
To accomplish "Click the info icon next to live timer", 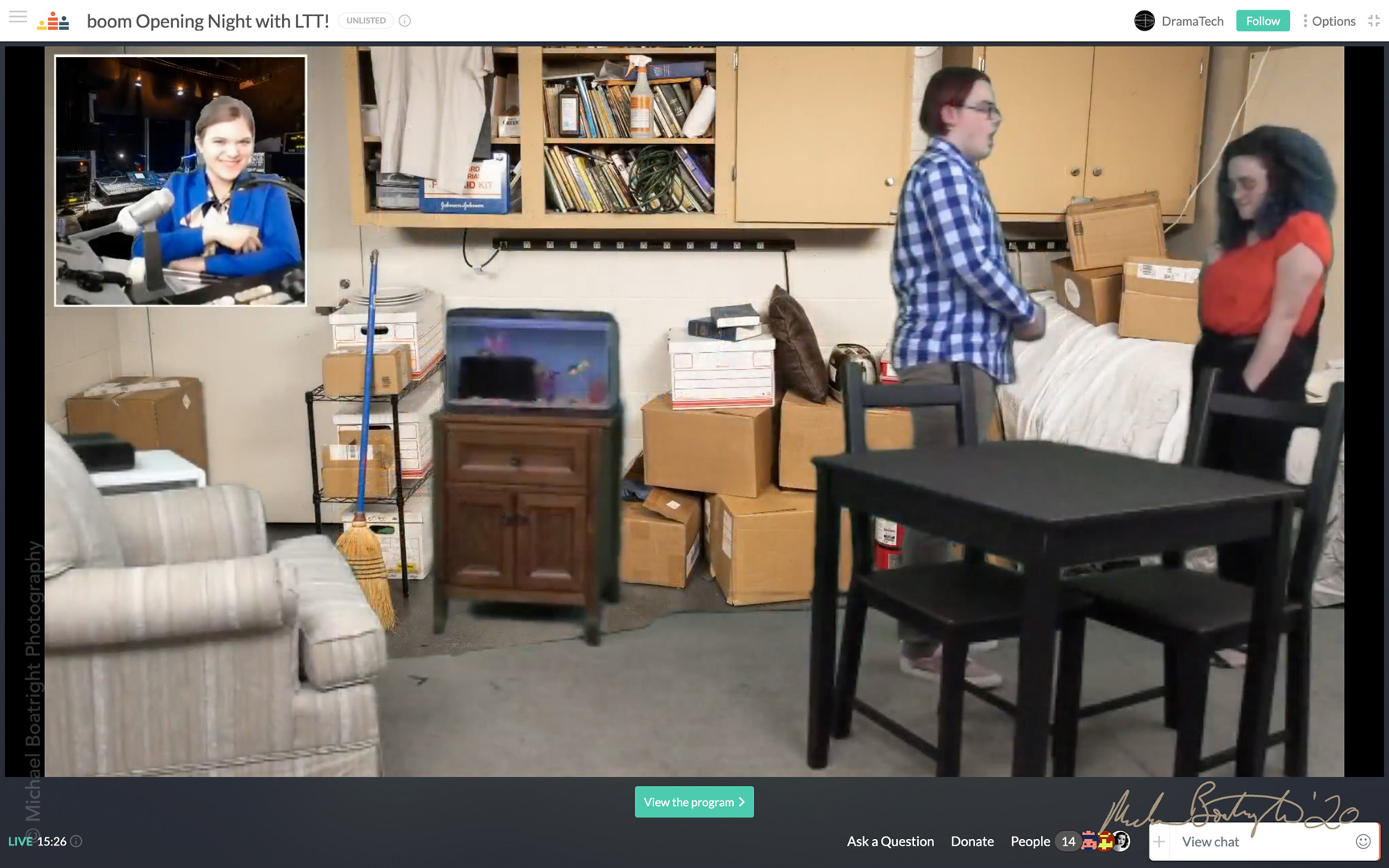I will tap(76, 841).
